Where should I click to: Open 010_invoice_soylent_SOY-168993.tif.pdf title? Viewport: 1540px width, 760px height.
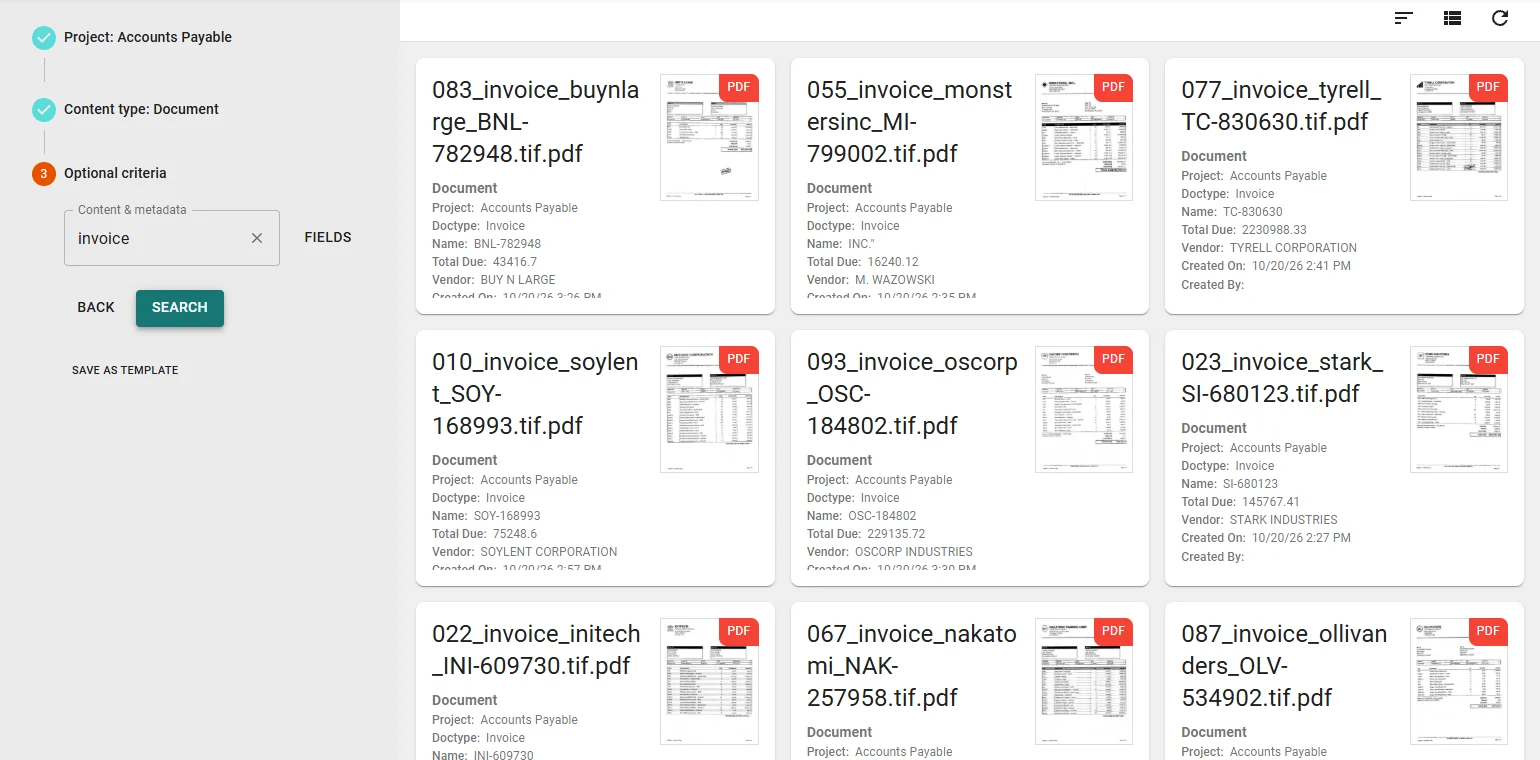(535, 394)
